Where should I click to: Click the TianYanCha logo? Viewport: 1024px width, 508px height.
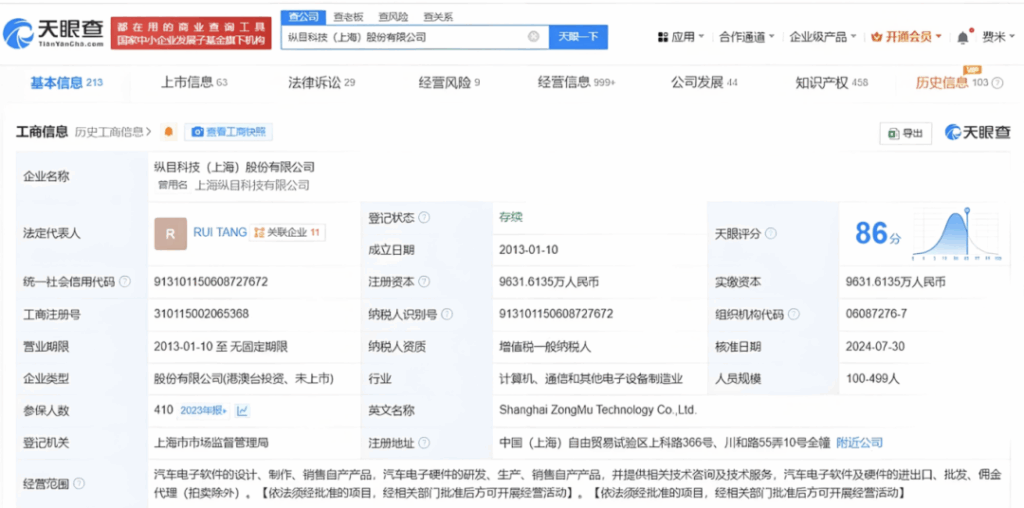tap(55, 34)
